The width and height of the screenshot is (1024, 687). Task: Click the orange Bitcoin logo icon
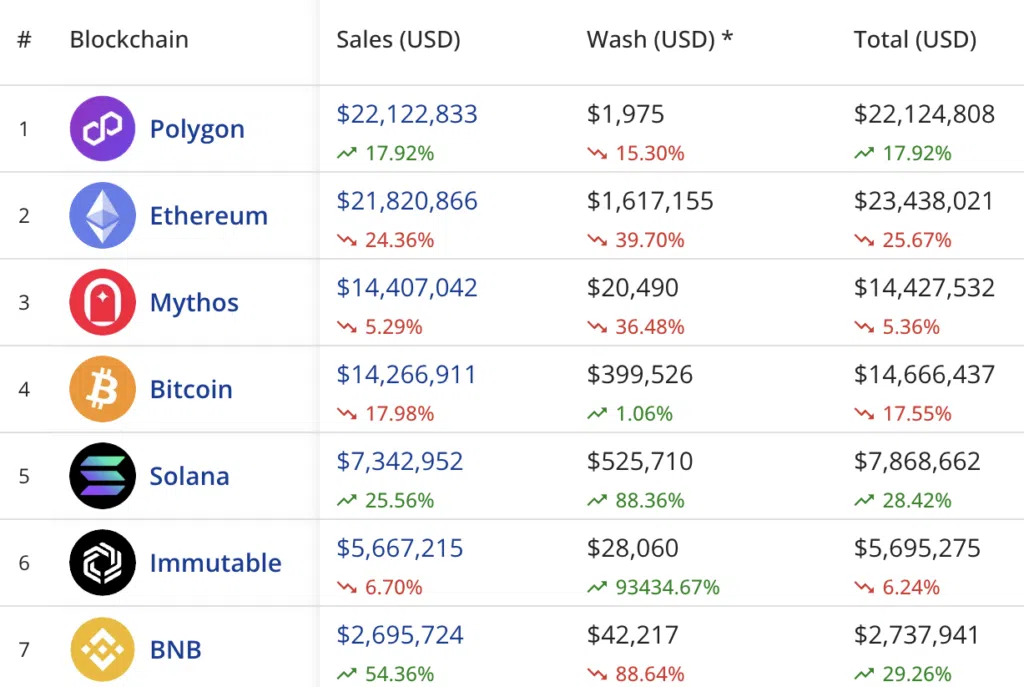[102, 389]
